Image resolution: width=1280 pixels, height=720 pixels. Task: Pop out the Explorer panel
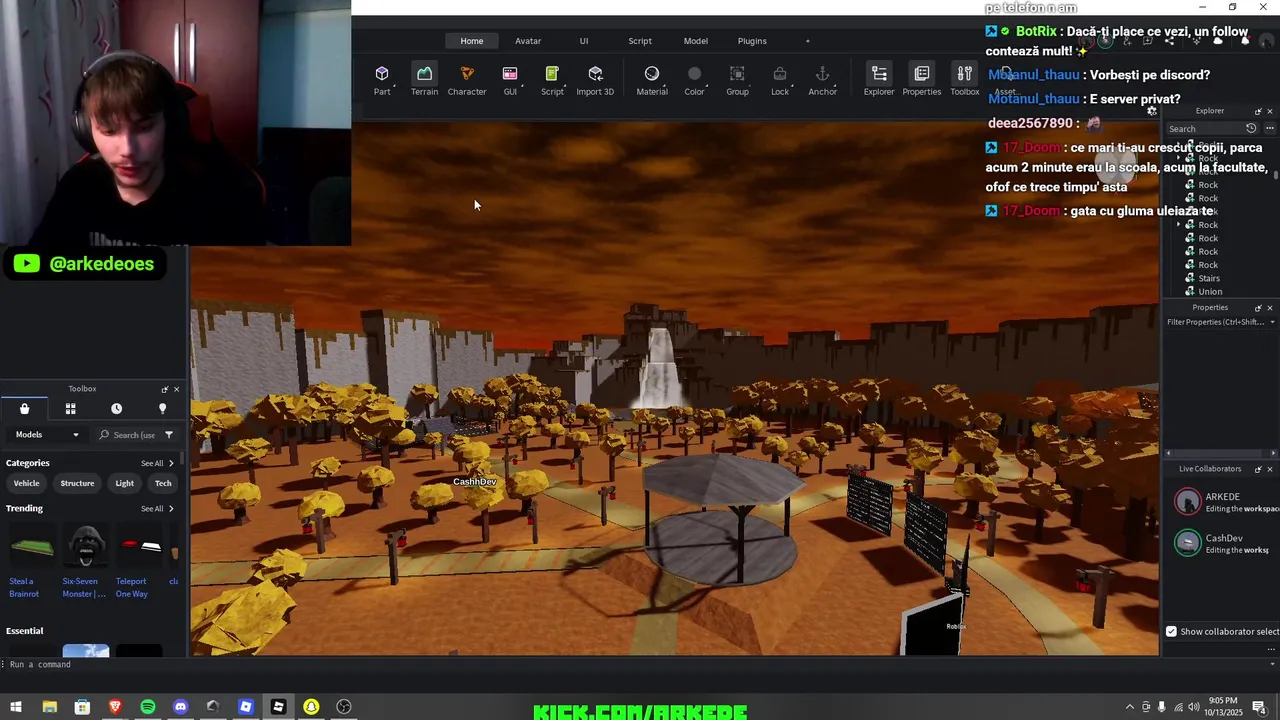1258,111
